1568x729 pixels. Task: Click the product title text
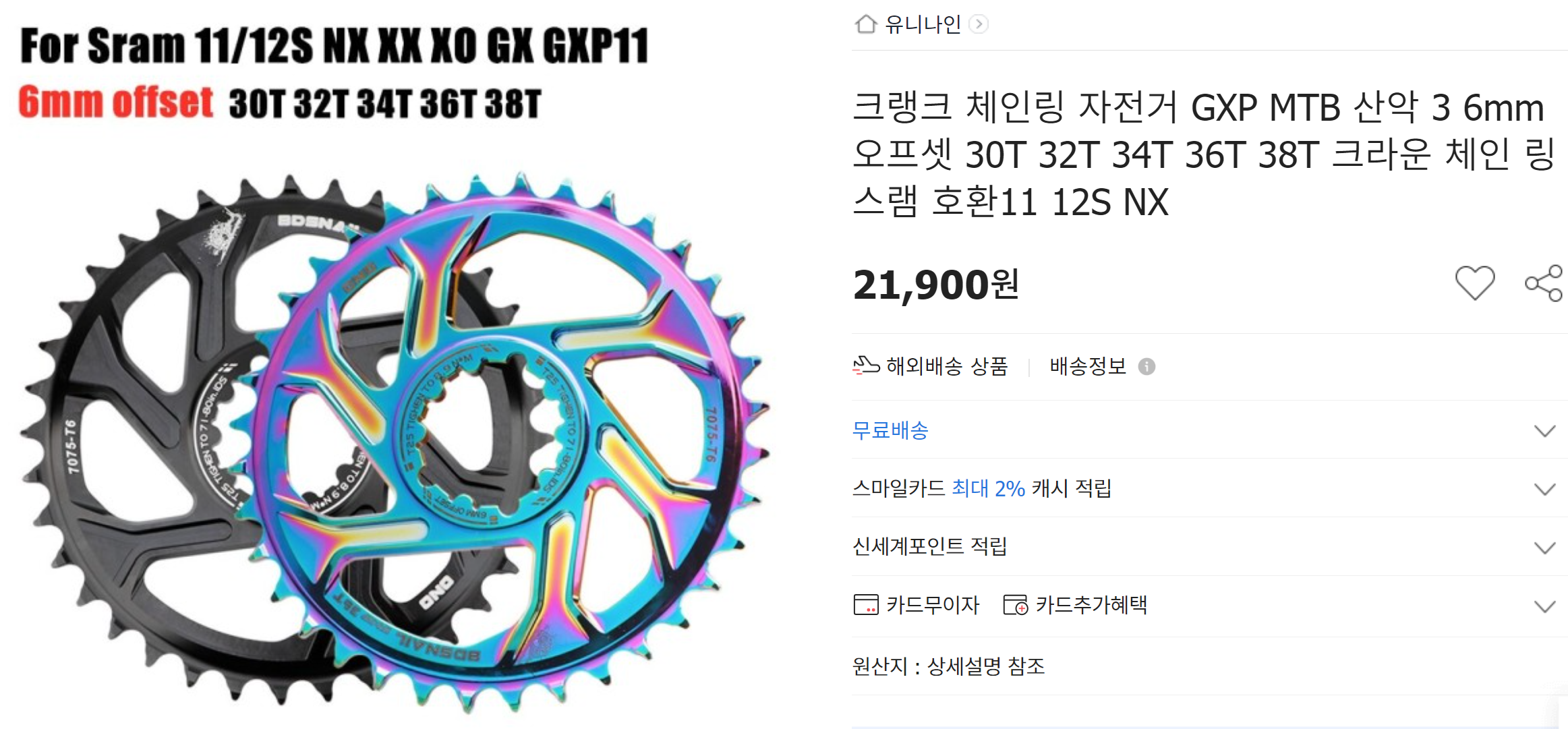click(1203, 154)
